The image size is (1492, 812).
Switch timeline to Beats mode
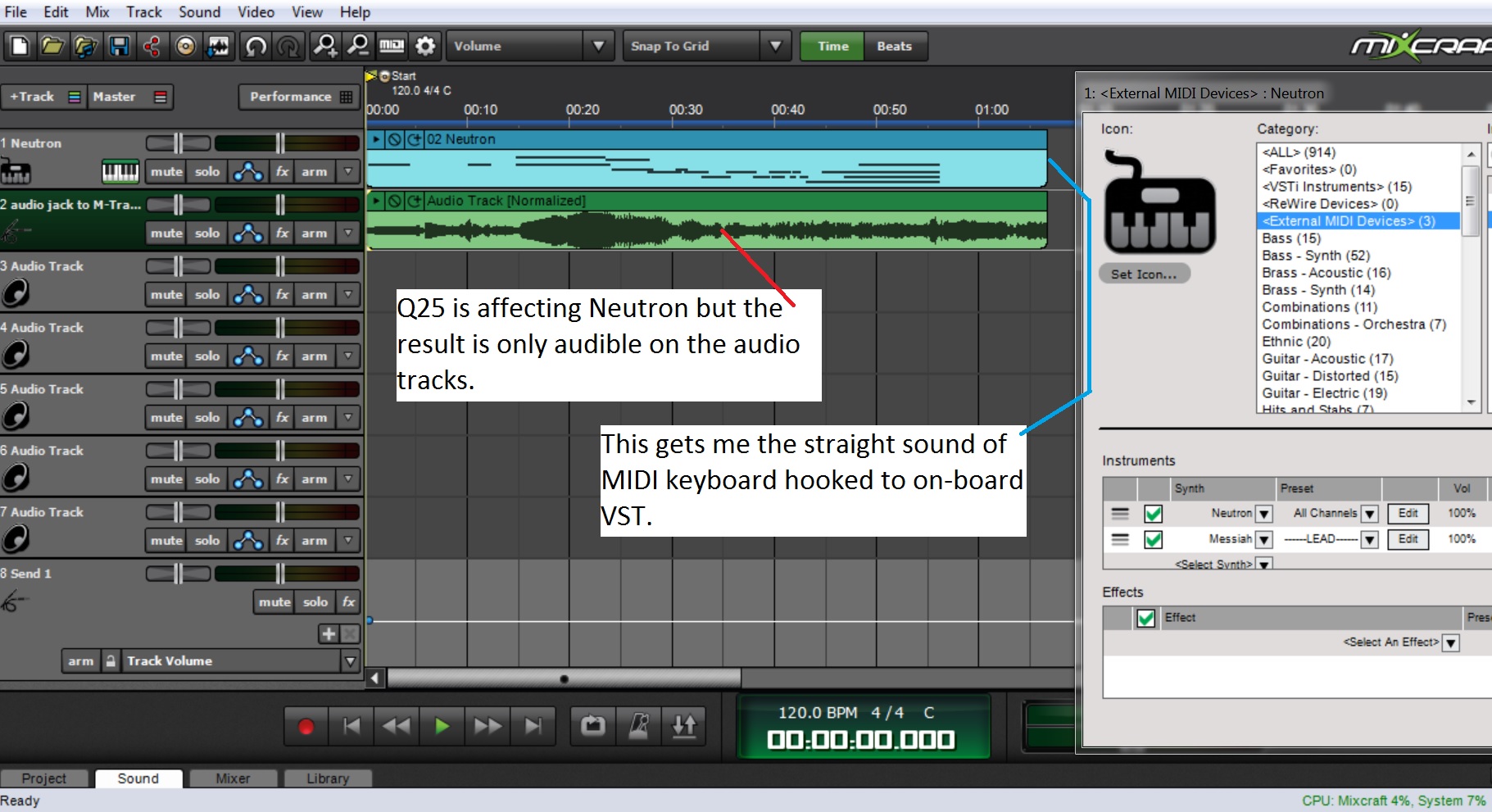tap(894, 46)
